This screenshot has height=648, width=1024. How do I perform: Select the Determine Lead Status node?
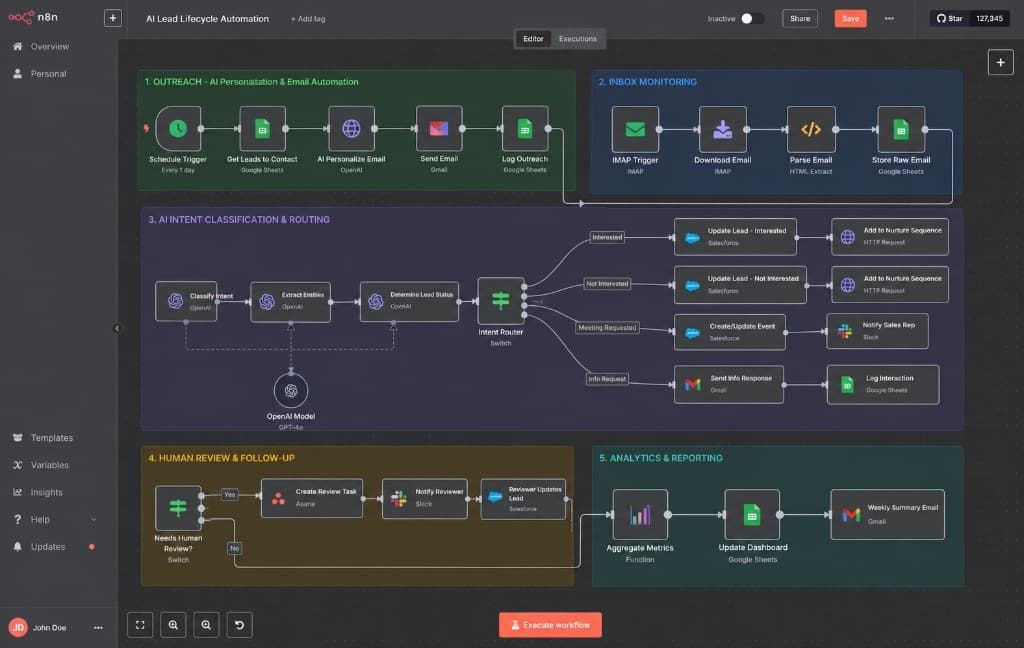[x=409, y=301]
